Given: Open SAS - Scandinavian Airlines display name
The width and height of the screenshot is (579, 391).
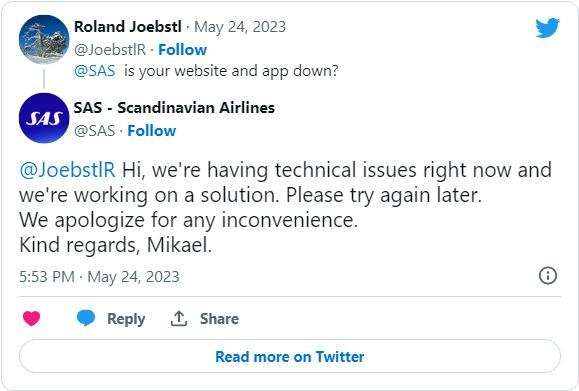Looking at the screenshot, I should coord(174,108).
